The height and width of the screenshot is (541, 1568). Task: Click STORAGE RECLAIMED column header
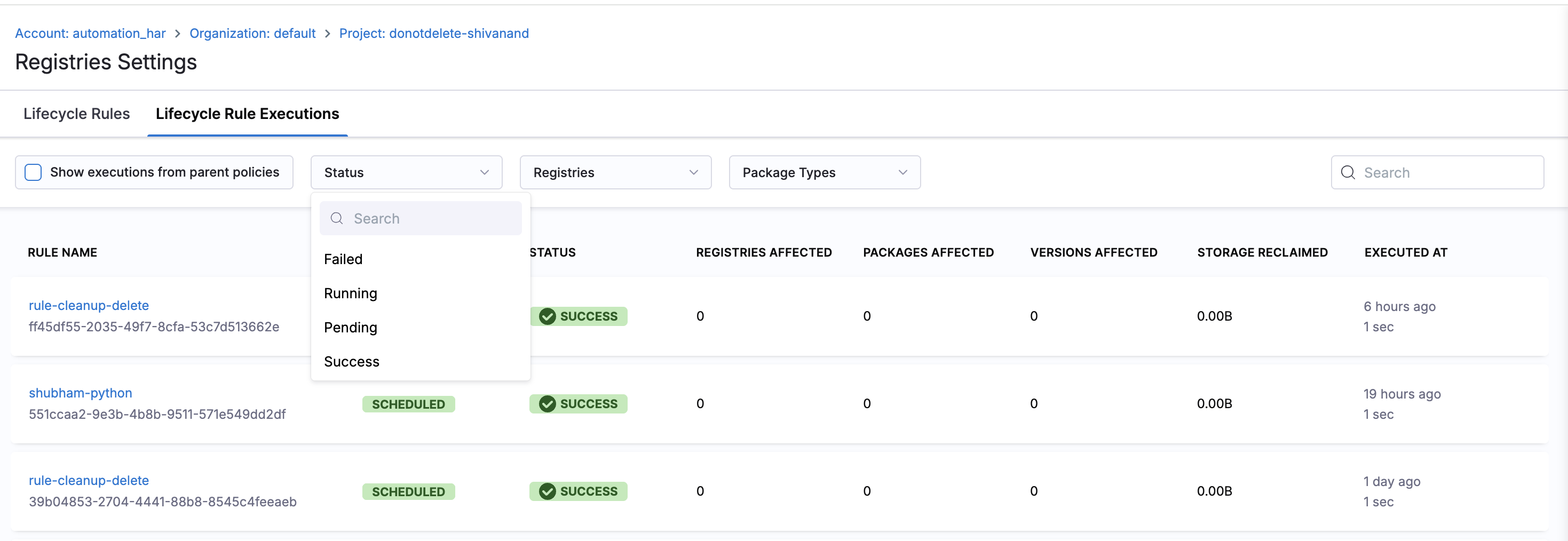(1262, 252)
